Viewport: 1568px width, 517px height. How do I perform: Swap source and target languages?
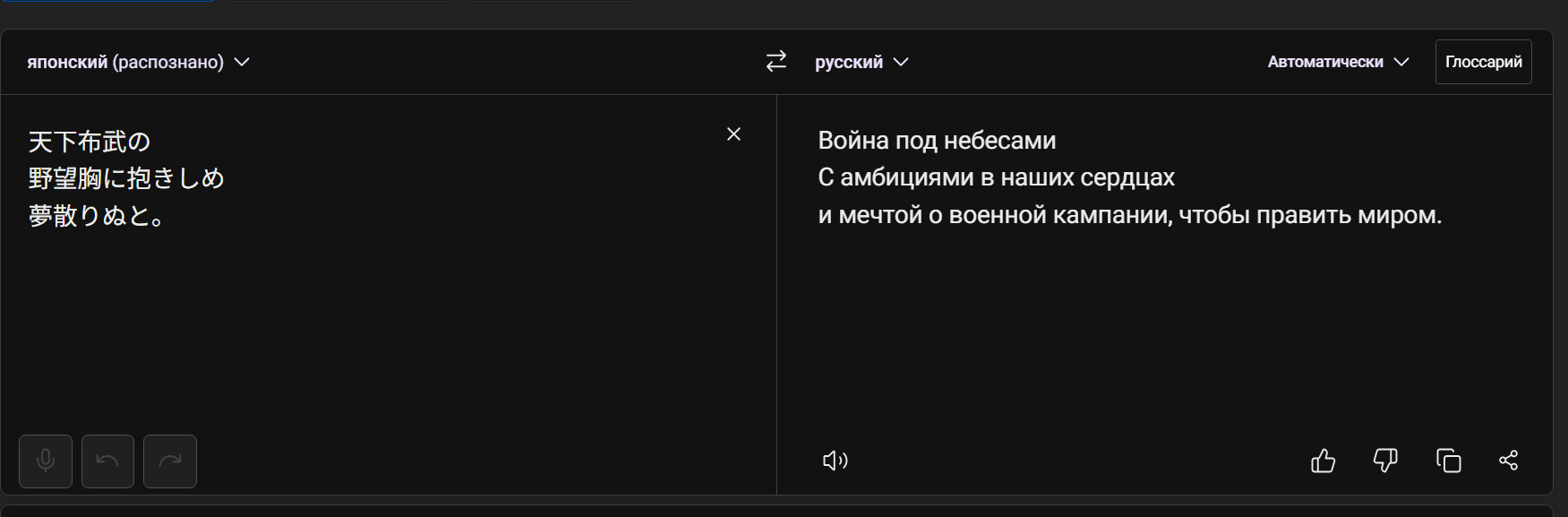pyautogui.click(x=776, y=61)
